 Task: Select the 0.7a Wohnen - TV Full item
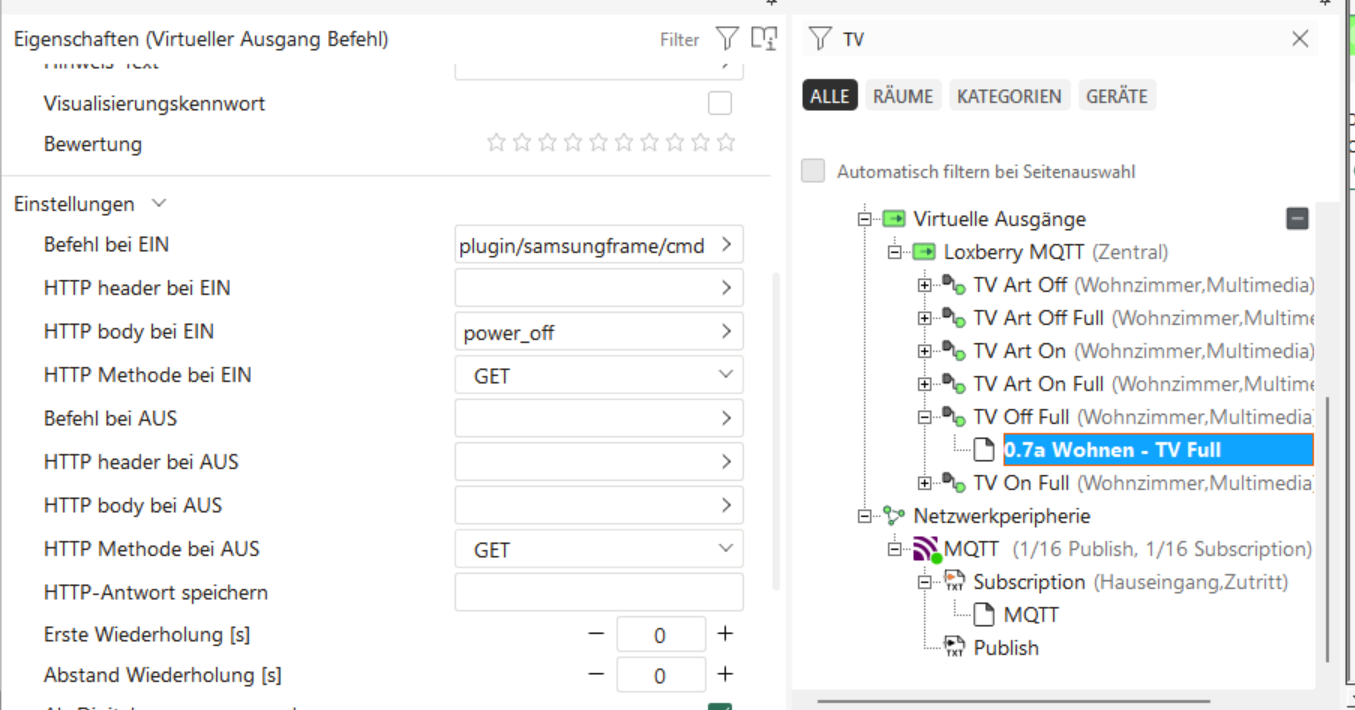(x=1112, y=450)
